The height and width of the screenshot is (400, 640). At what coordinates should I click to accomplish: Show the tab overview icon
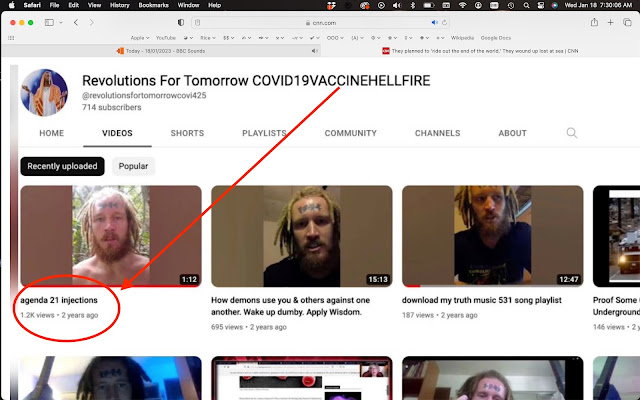click(627, 22)
